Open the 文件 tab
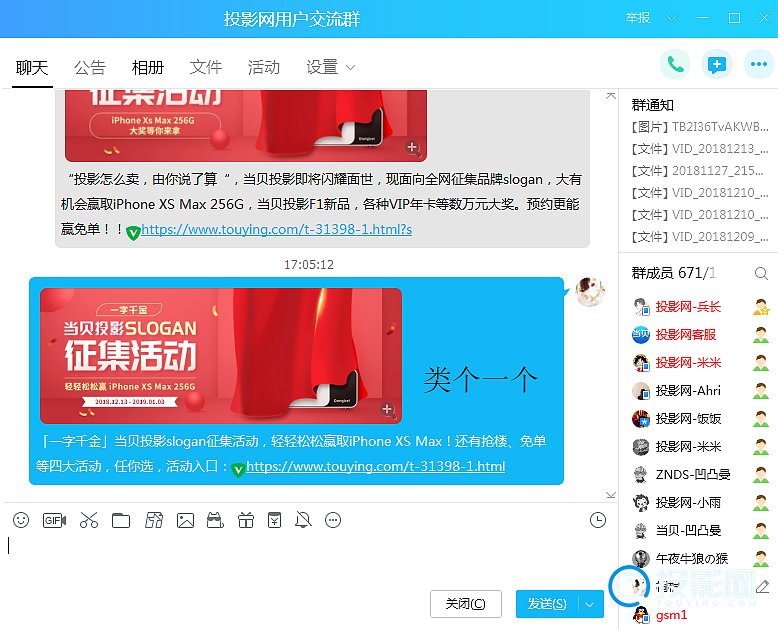778x630 pixels. [206, 67]
